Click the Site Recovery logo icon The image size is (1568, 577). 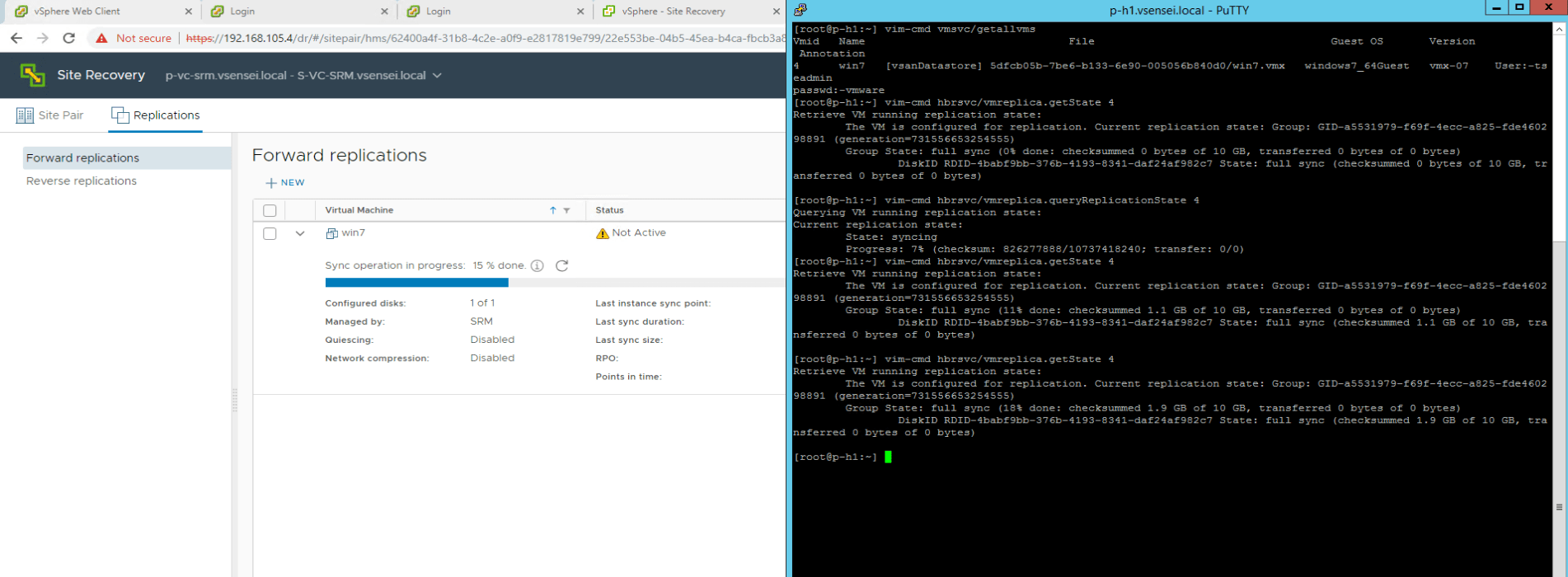pyautogui.click(x=32, y=75)
